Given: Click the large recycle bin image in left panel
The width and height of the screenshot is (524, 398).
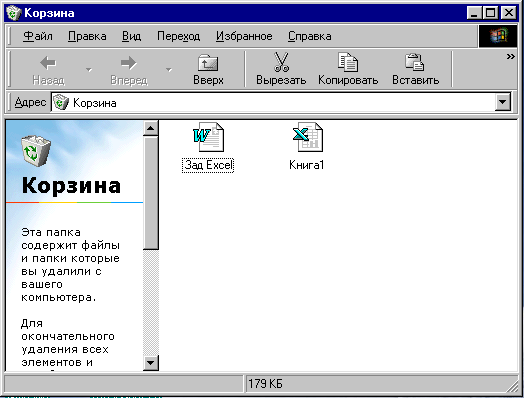Looking at the screenshot, I should [35, 151].
